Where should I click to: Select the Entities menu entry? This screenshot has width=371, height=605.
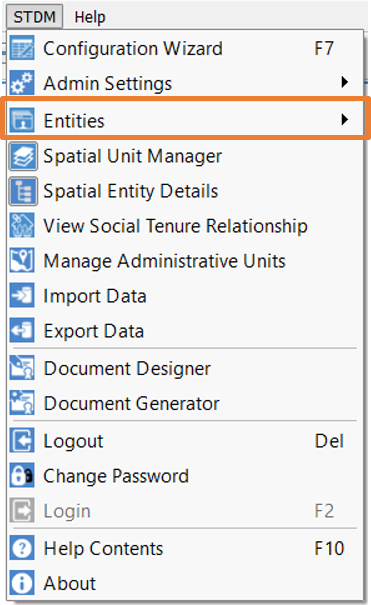point(185,119)
